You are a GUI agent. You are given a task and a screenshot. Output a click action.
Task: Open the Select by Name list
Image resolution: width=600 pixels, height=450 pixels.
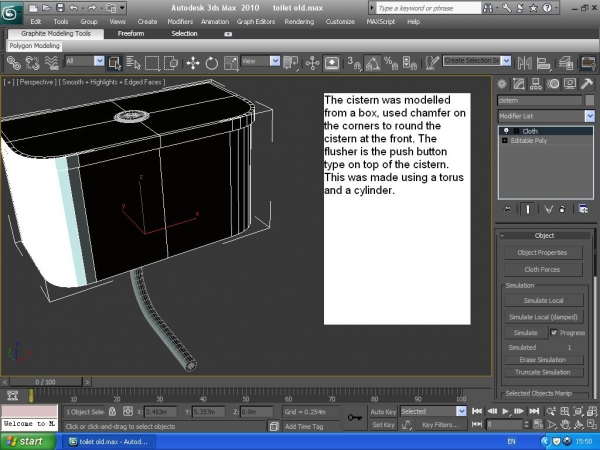click(x=133, y=63)
